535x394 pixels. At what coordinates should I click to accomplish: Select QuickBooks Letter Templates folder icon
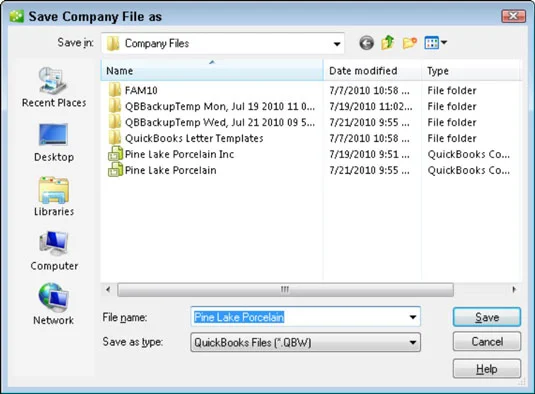pyautogui.click(x=115, y=138)
